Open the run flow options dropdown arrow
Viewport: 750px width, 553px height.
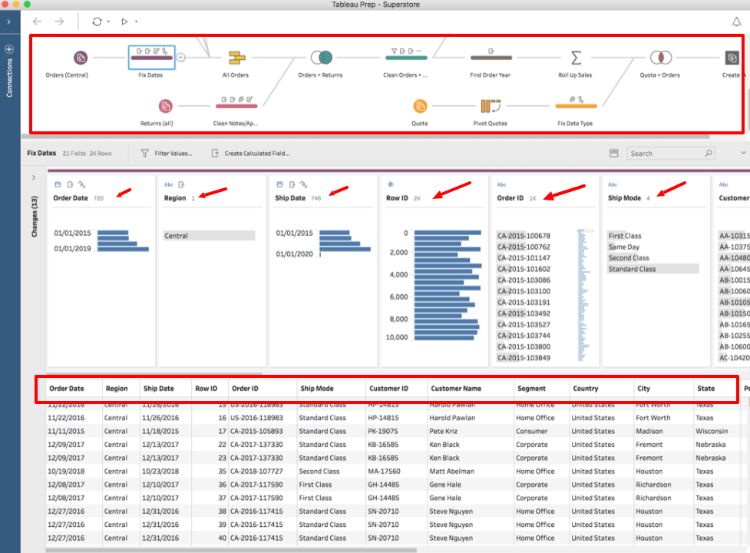136,22
